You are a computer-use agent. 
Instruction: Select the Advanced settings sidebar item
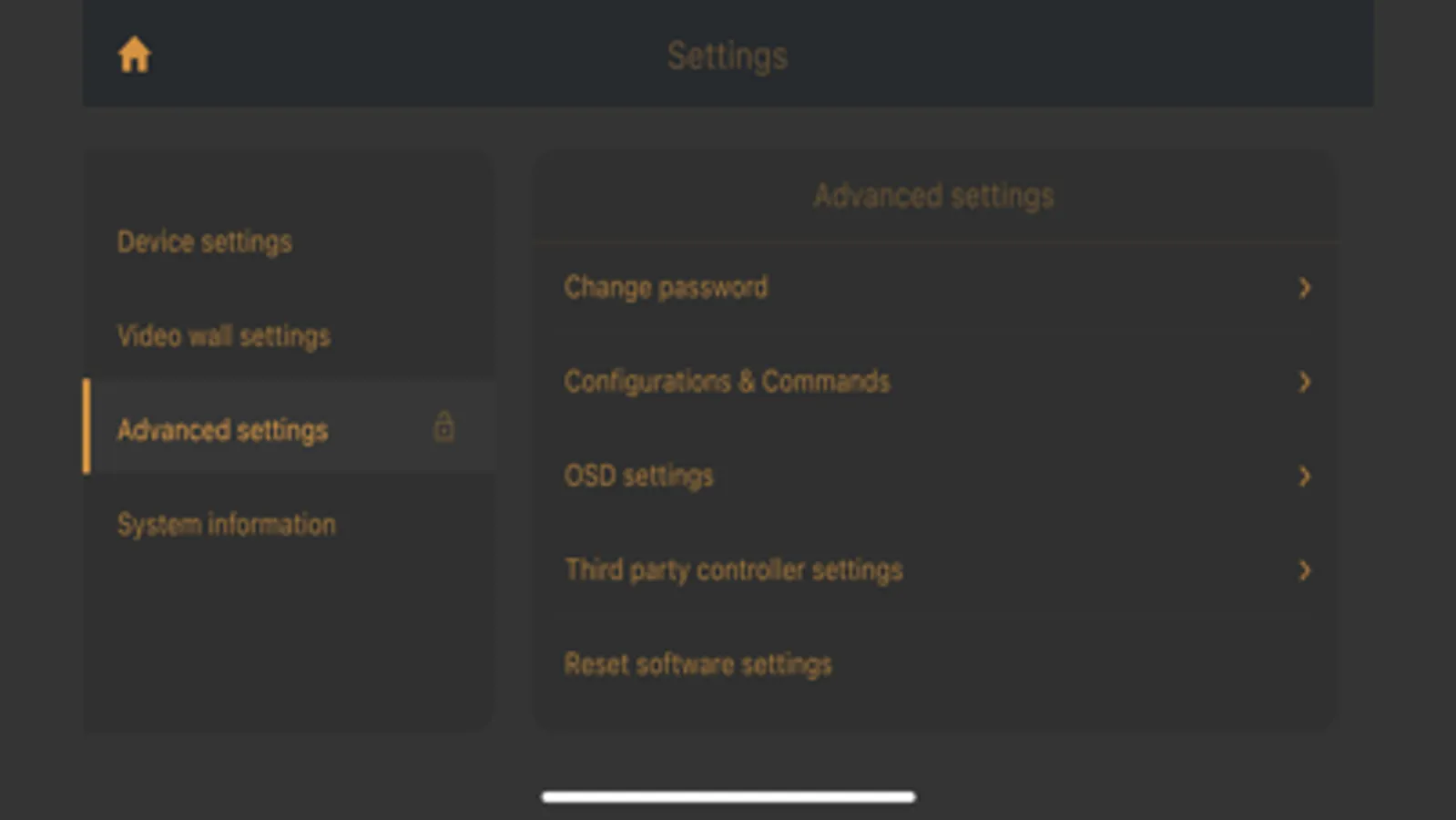click(x=223, y=430)
